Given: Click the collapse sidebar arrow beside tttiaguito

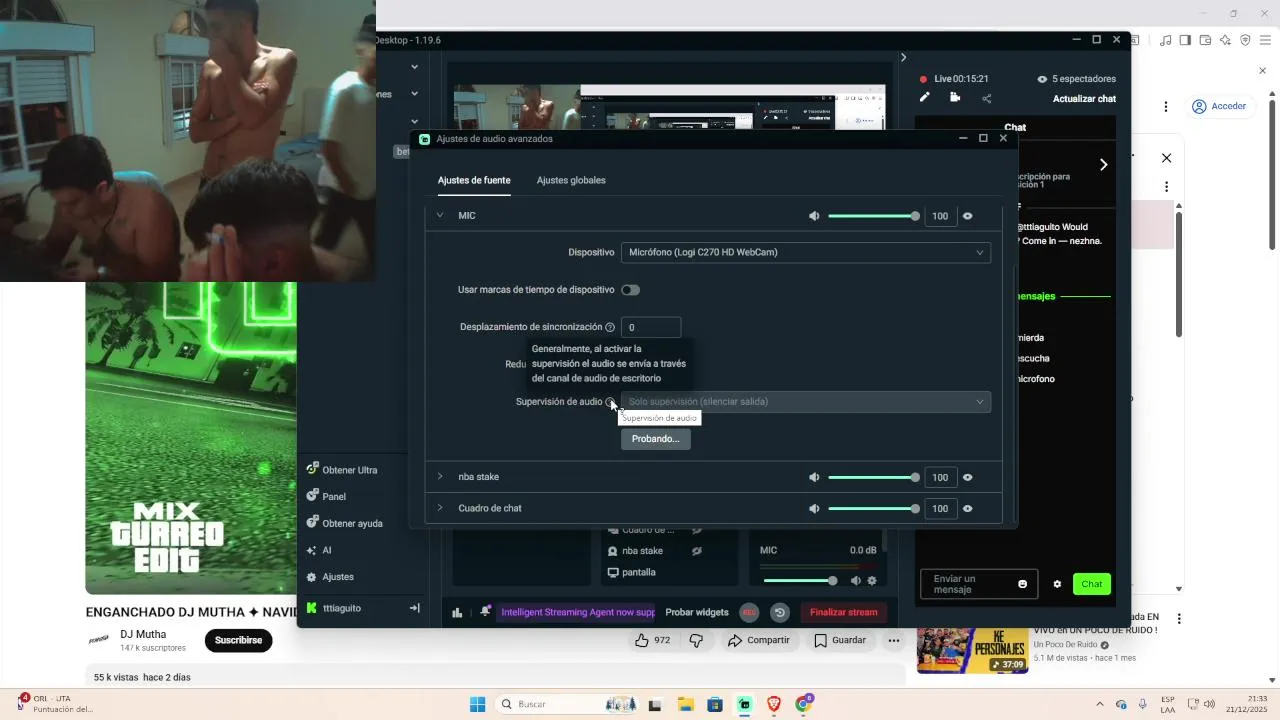Looking at the screenshot, I should click(x=414, y=608).
